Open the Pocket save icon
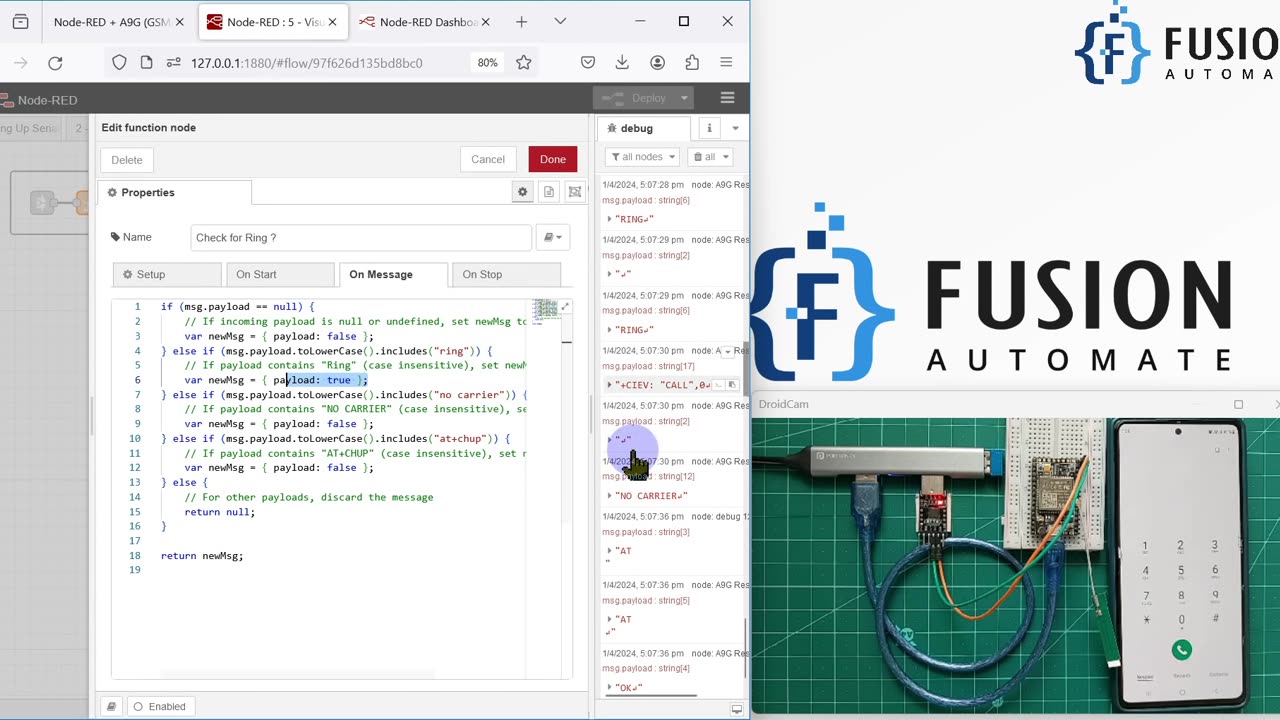The image size is (1280, 720). [x=588, y=63]
